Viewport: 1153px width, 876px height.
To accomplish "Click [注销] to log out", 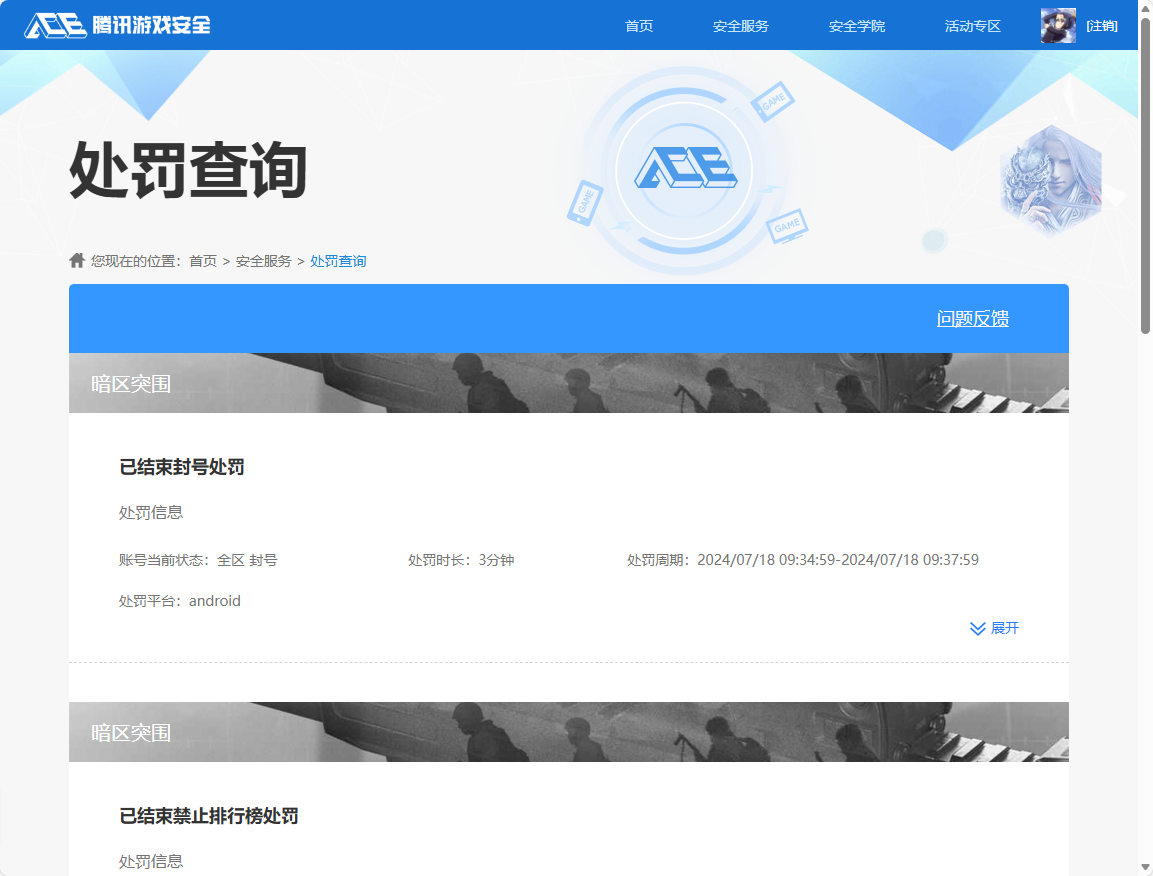I will [1101, 25].
